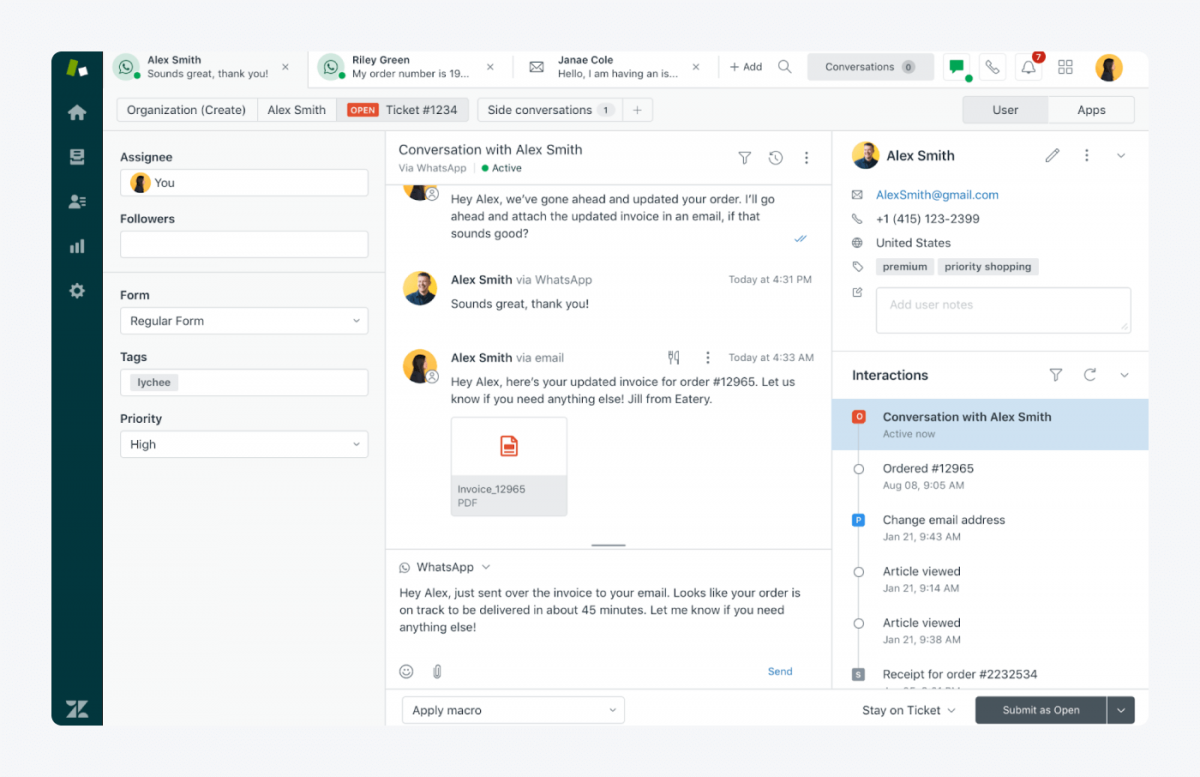Click the composer resize handle bar

click(x=608, y=545)
